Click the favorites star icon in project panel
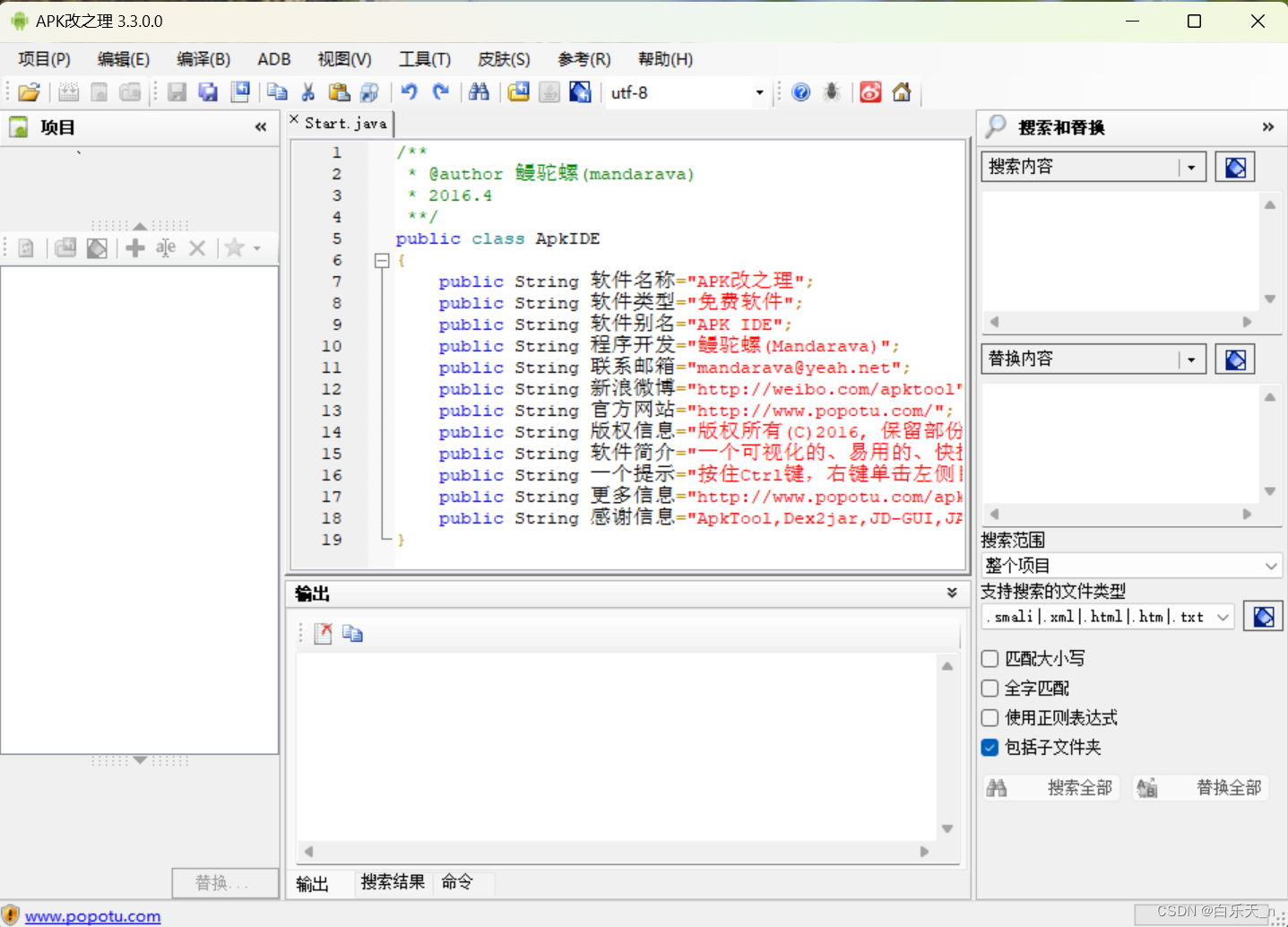The image size is (1288, 927). click(x=235, y=248)
